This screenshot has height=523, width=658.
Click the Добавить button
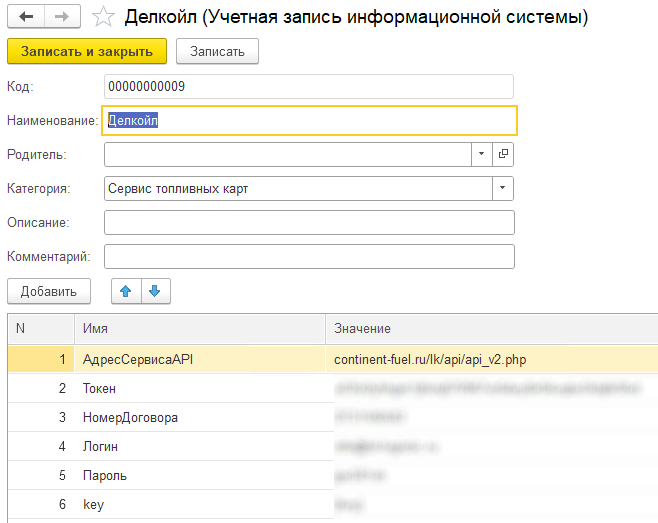(49, 291)
